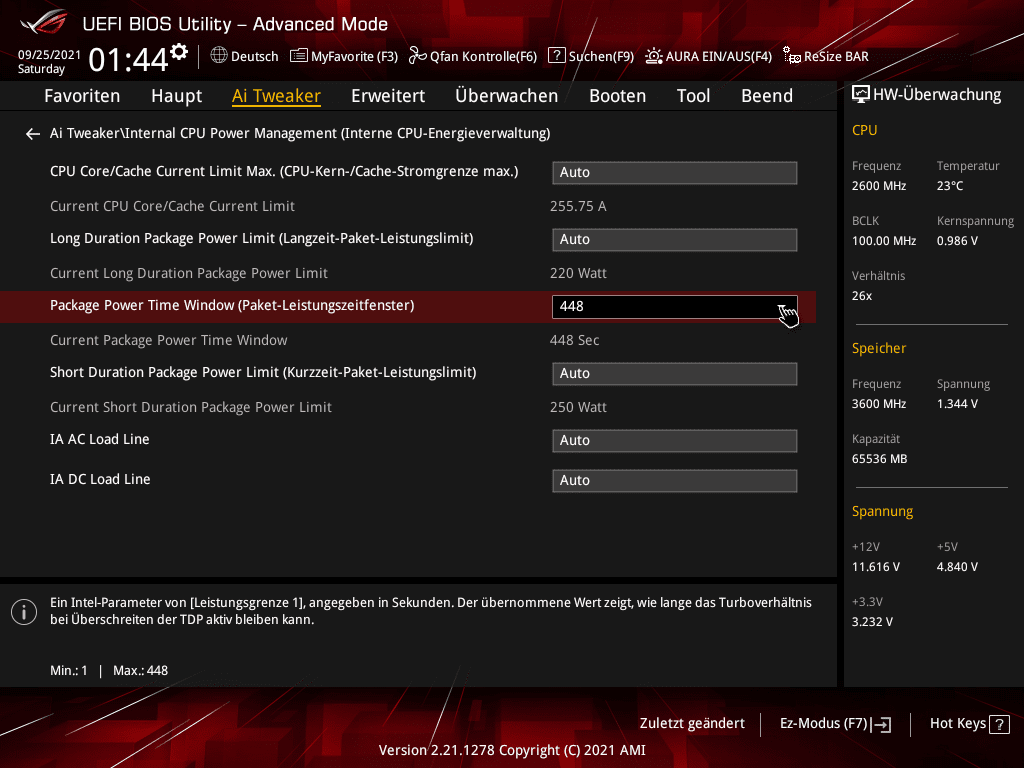Select IA AC Load Line label
This screenshot has width=1024, height=768.
click(x=99, y=440)
